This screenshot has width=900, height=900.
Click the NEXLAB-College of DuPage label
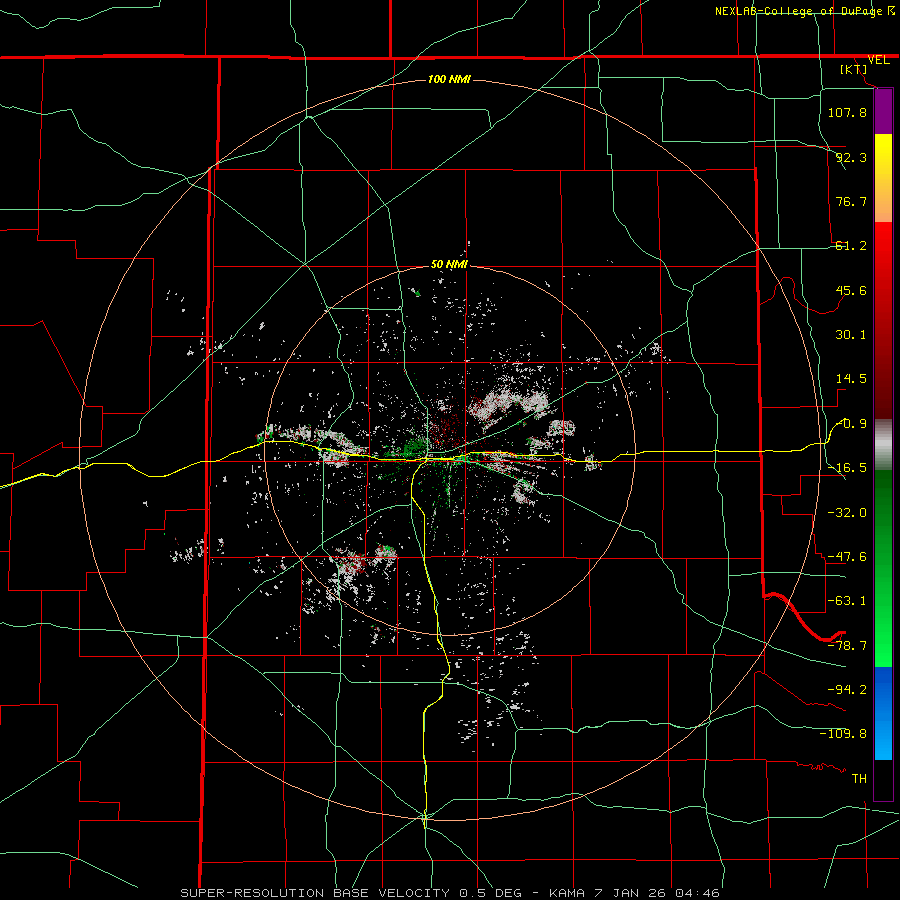[x=800, y=11]
